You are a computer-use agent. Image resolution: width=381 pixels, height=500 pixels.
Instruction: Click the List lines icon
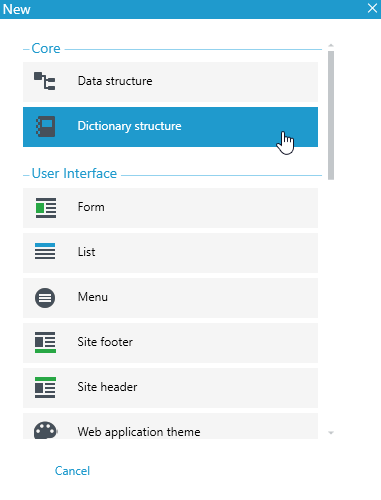(x=45, y=251)
